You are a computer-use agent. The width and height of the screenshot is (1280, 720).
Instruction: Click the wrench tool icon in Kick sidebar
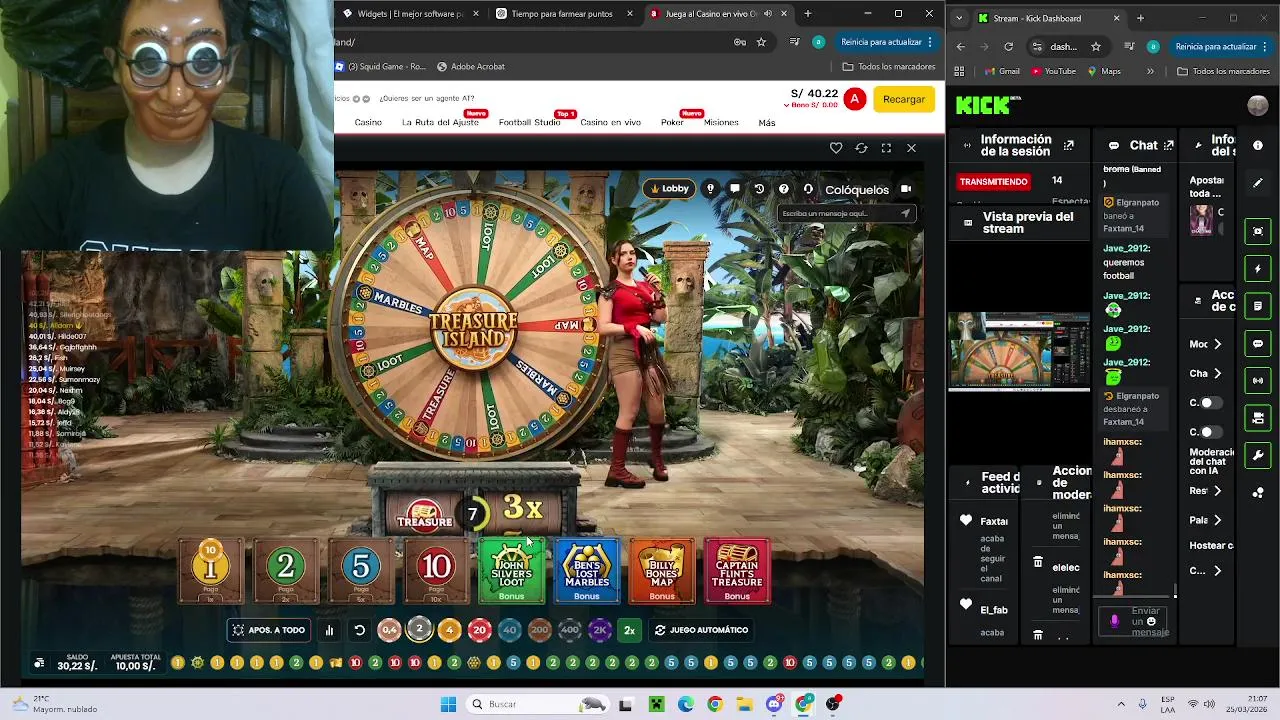[1258, 455]
